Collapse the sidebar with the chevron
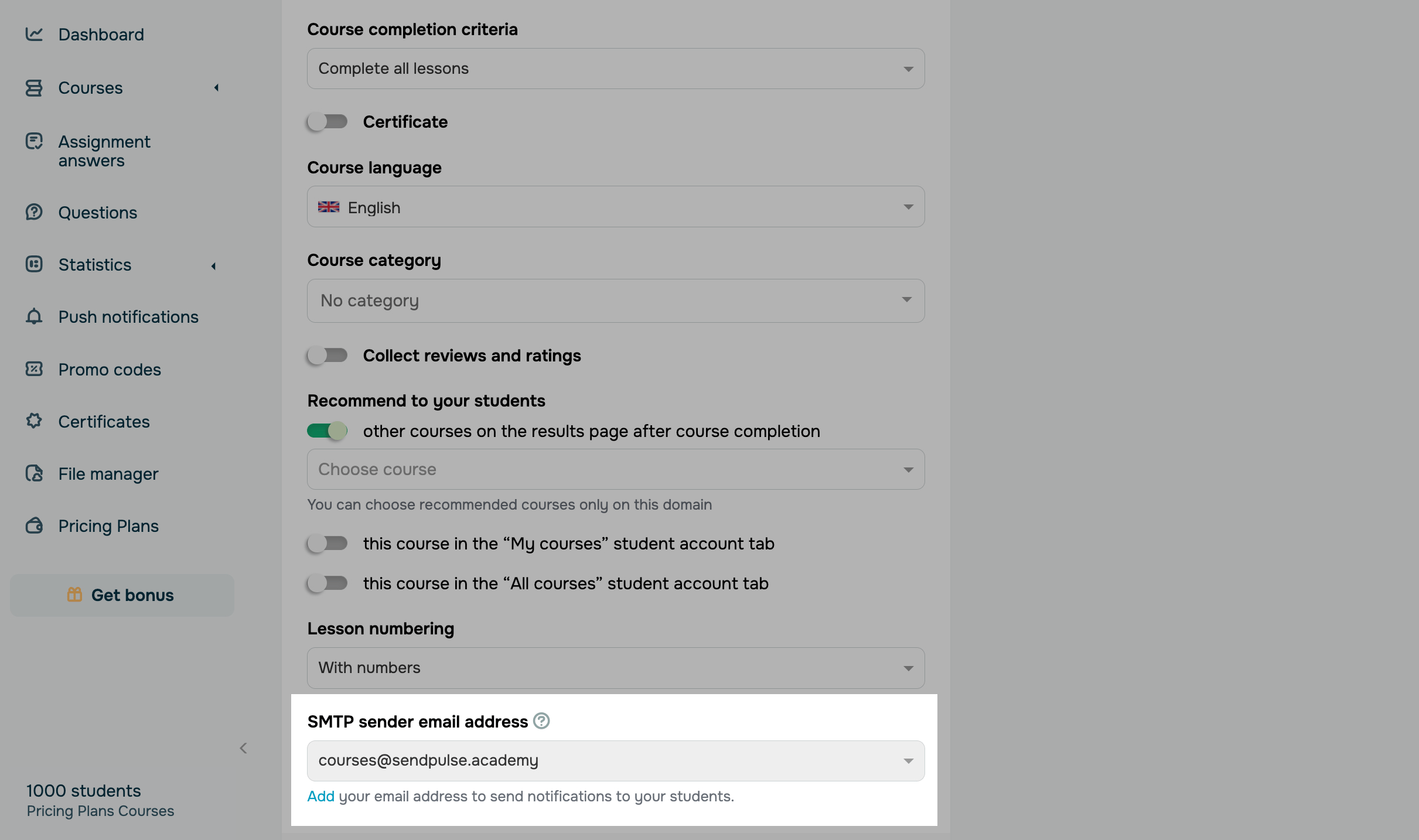 tap(244, 748)
